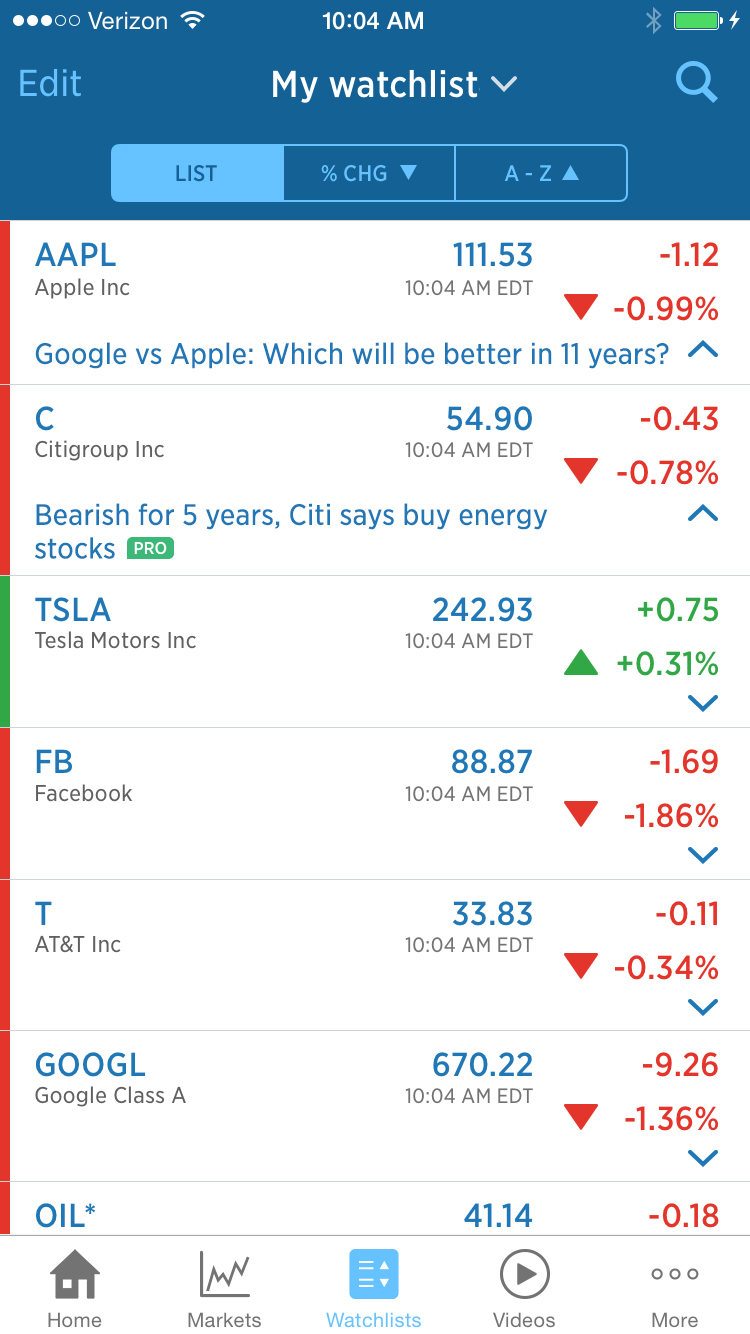Select the LIST view segment
The width and height of the screenshot is (750, 1334).
(x=197, y=173)
